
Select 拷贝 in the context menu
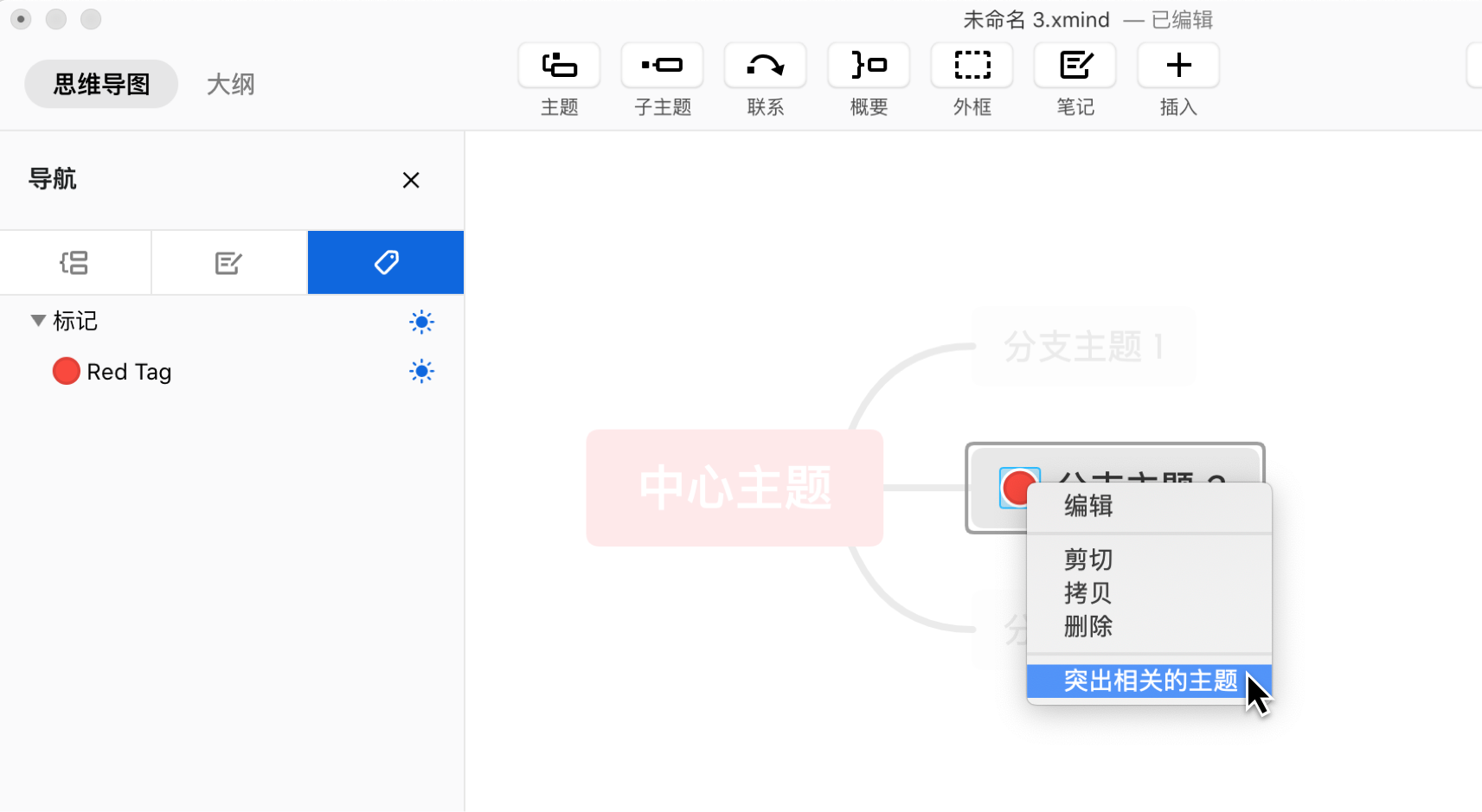pos(1087,593)
